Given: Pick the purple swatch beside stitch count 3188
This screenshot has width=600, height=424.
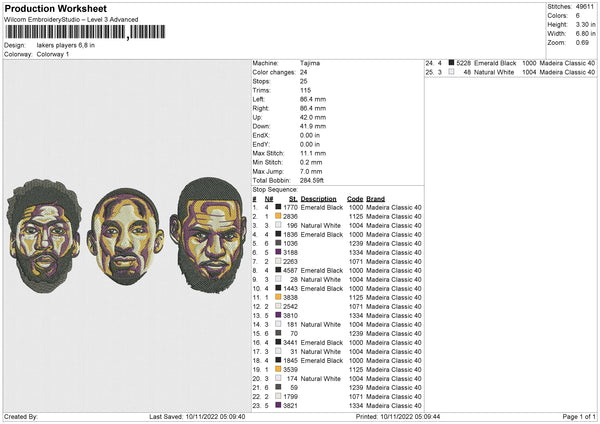Looking at the screenshot, I should (x=278, y=252).
